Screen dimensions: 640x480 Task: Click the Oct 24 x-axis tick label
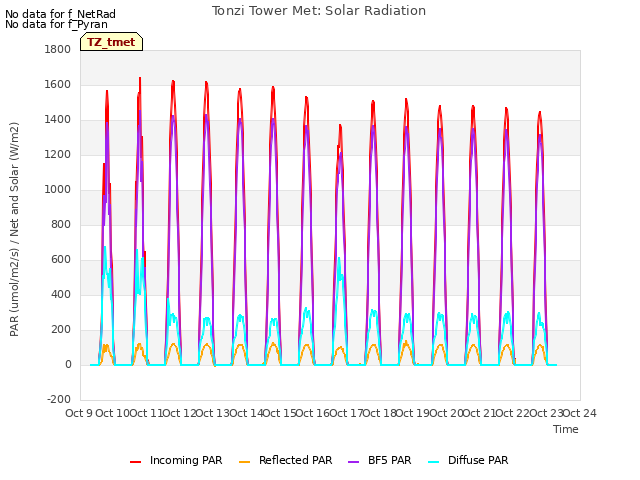coord(580,413)
